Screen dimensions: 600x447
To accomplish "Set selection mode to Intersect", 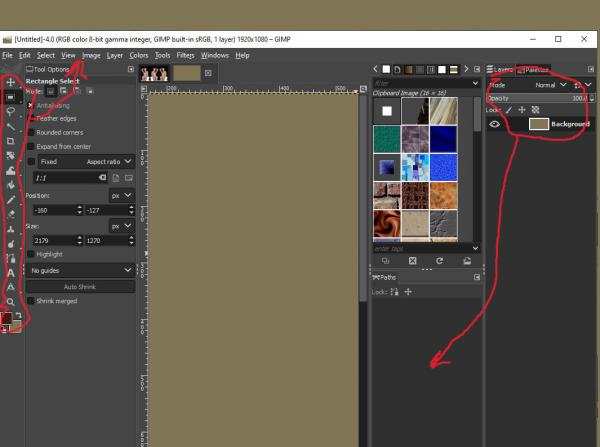I will tap(90, 91).
